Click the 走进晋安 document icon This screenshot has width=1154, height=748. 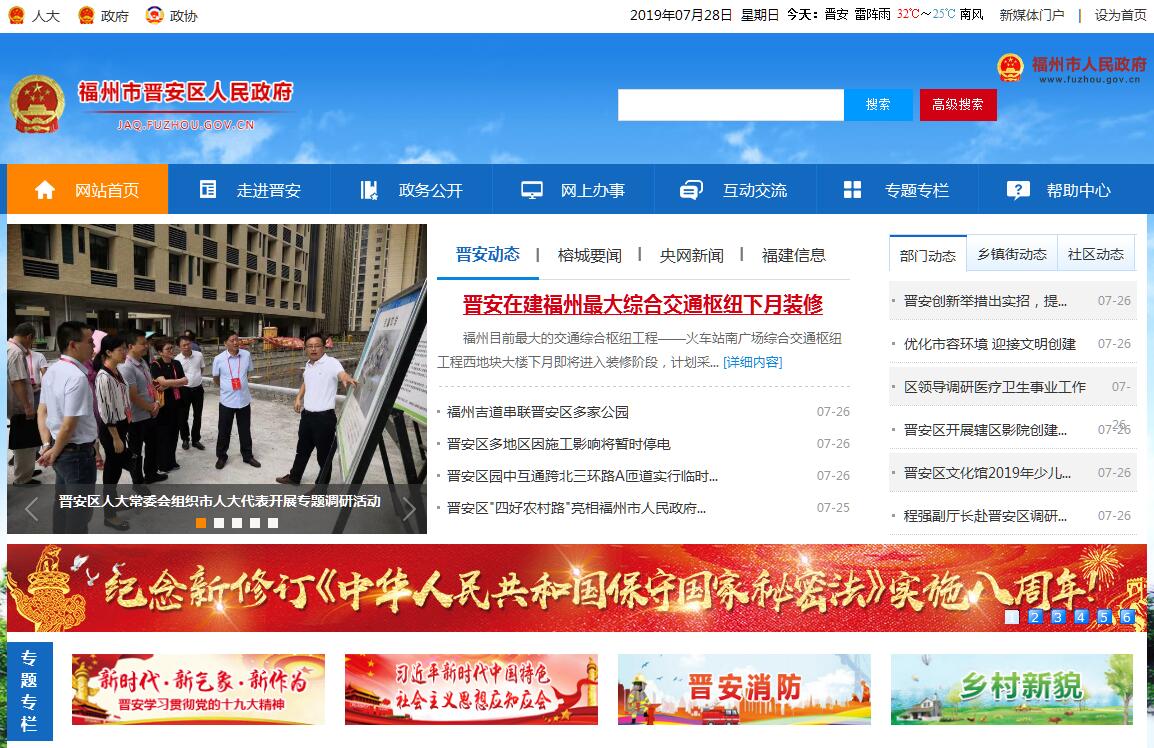point(208,190)
